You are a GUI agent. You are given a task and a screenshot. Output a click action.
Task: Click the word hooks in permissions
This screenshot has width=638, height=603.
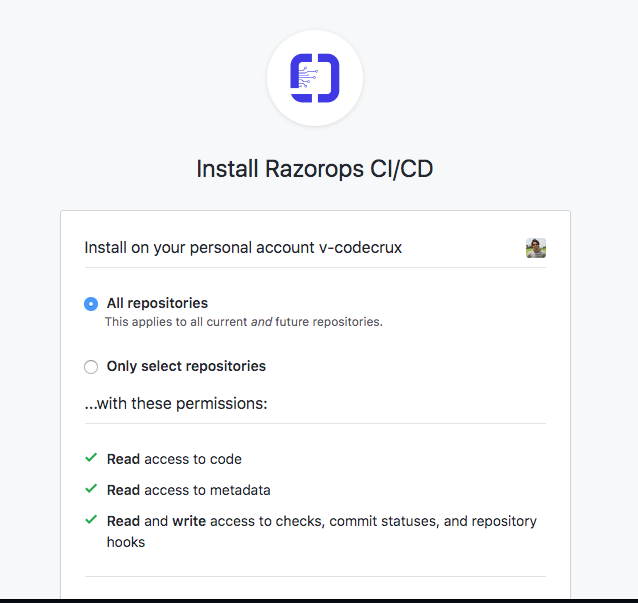(x=126, y=542)
